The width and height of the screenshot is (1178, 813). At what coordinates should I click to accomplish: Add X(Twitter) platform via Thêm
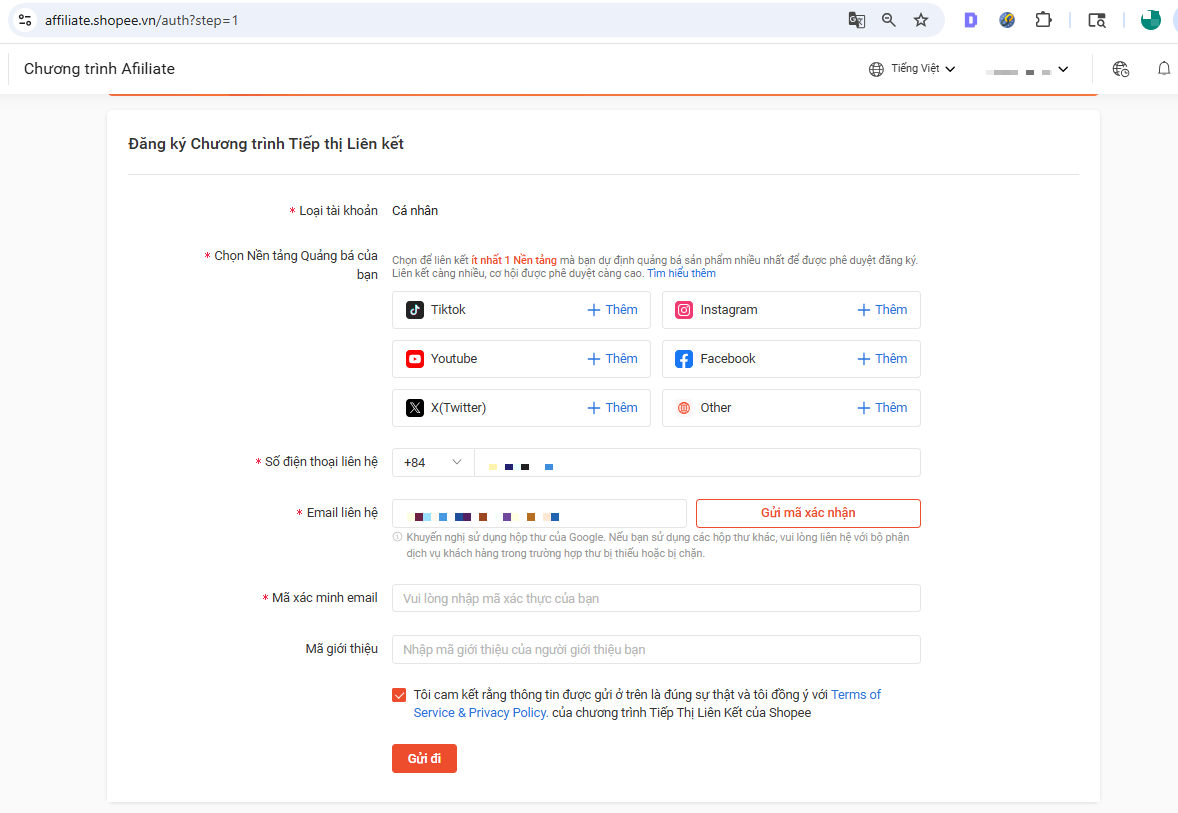[x=612, y=407]
